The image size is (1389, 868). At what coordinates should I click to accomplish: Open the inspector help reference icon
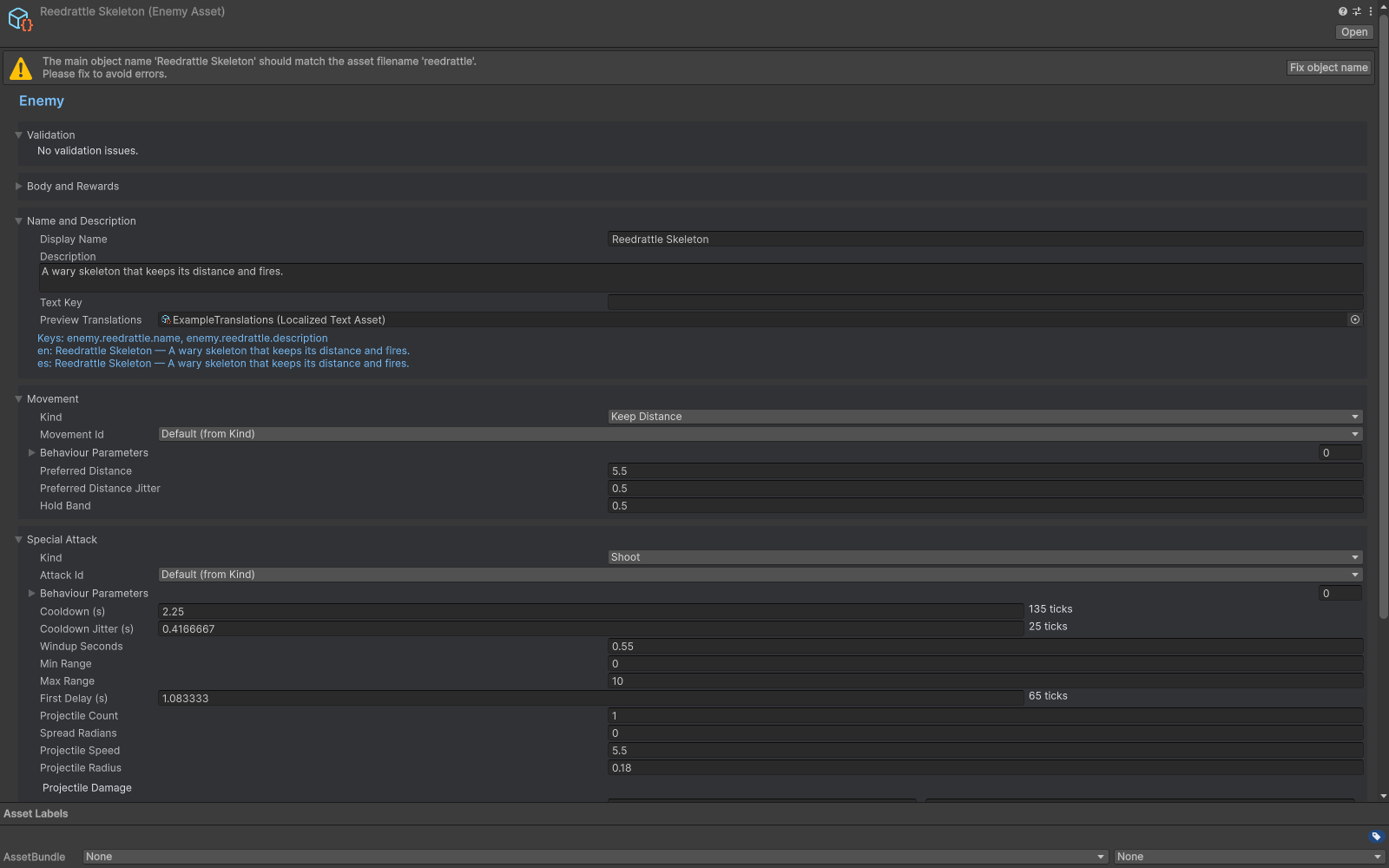[1343, 11]
